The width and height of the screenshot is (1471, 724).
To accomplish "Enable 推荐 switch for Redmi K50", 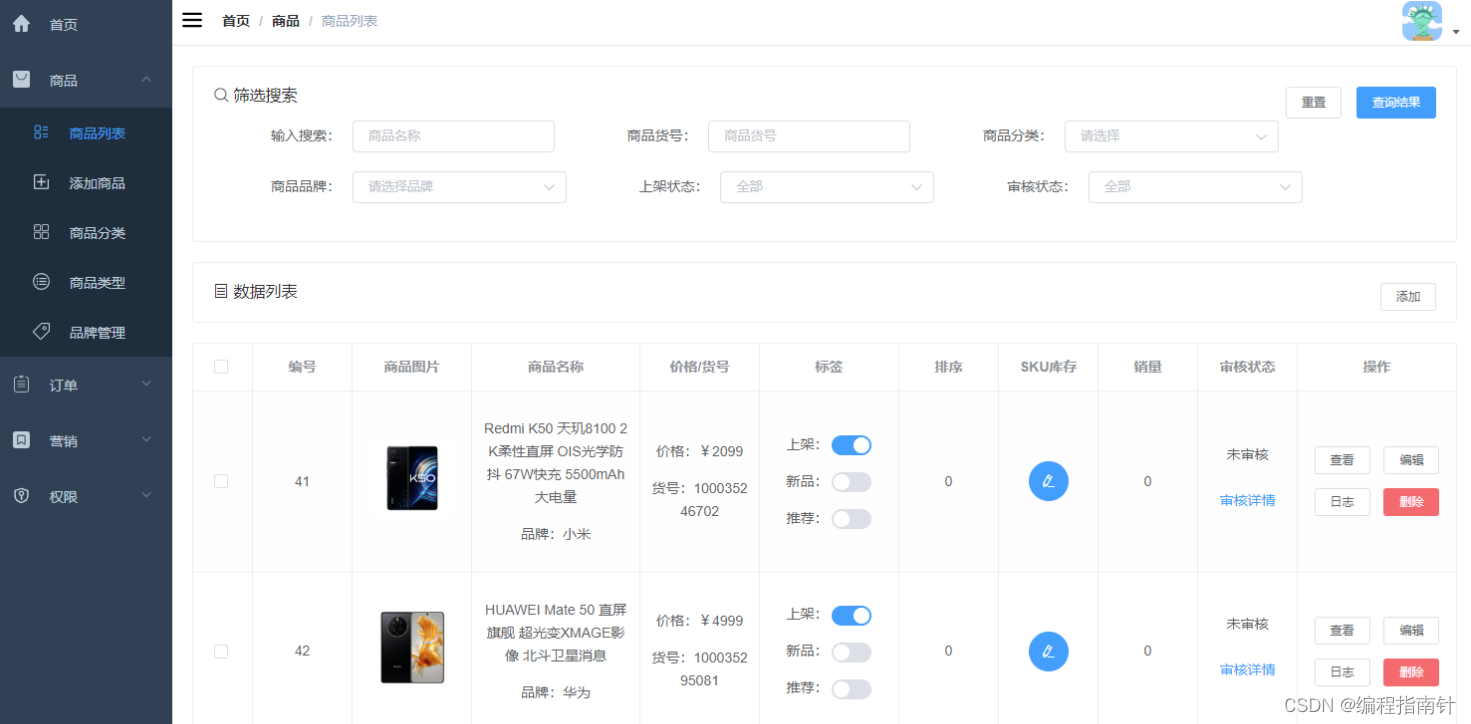I will pos(851,519).
